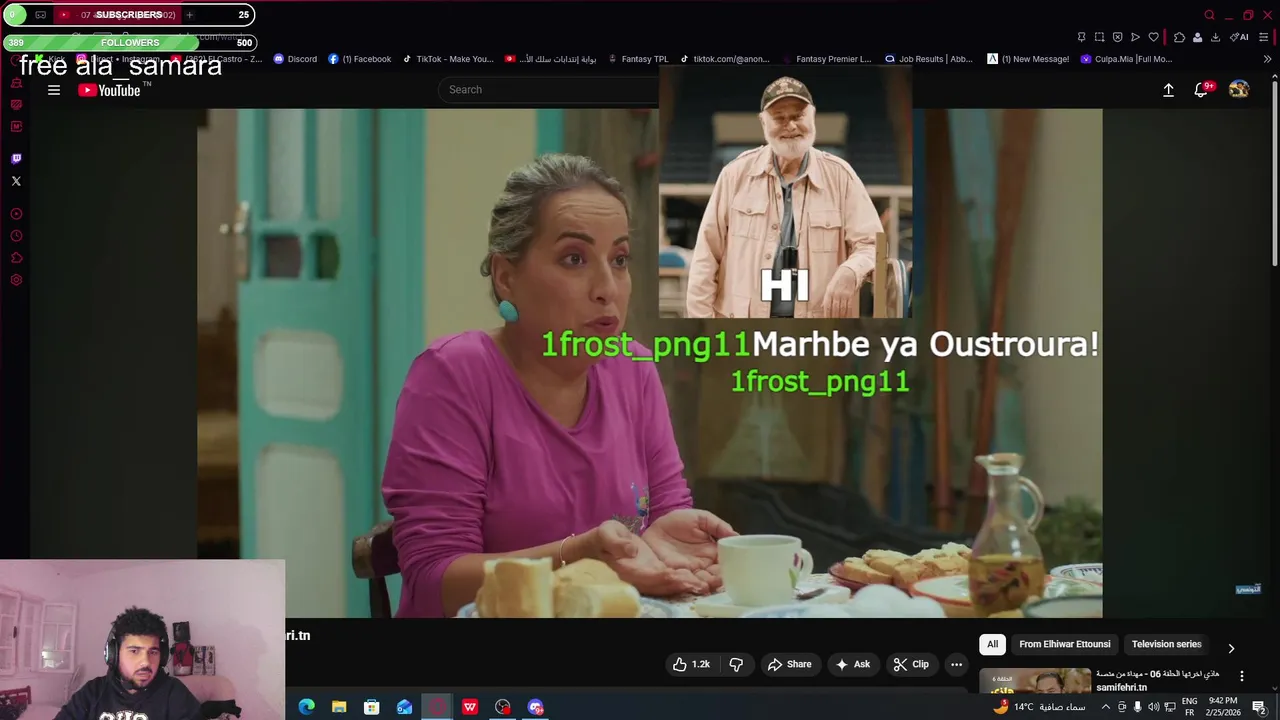Open the (1) New Message! bookmark

point(1028,59)
